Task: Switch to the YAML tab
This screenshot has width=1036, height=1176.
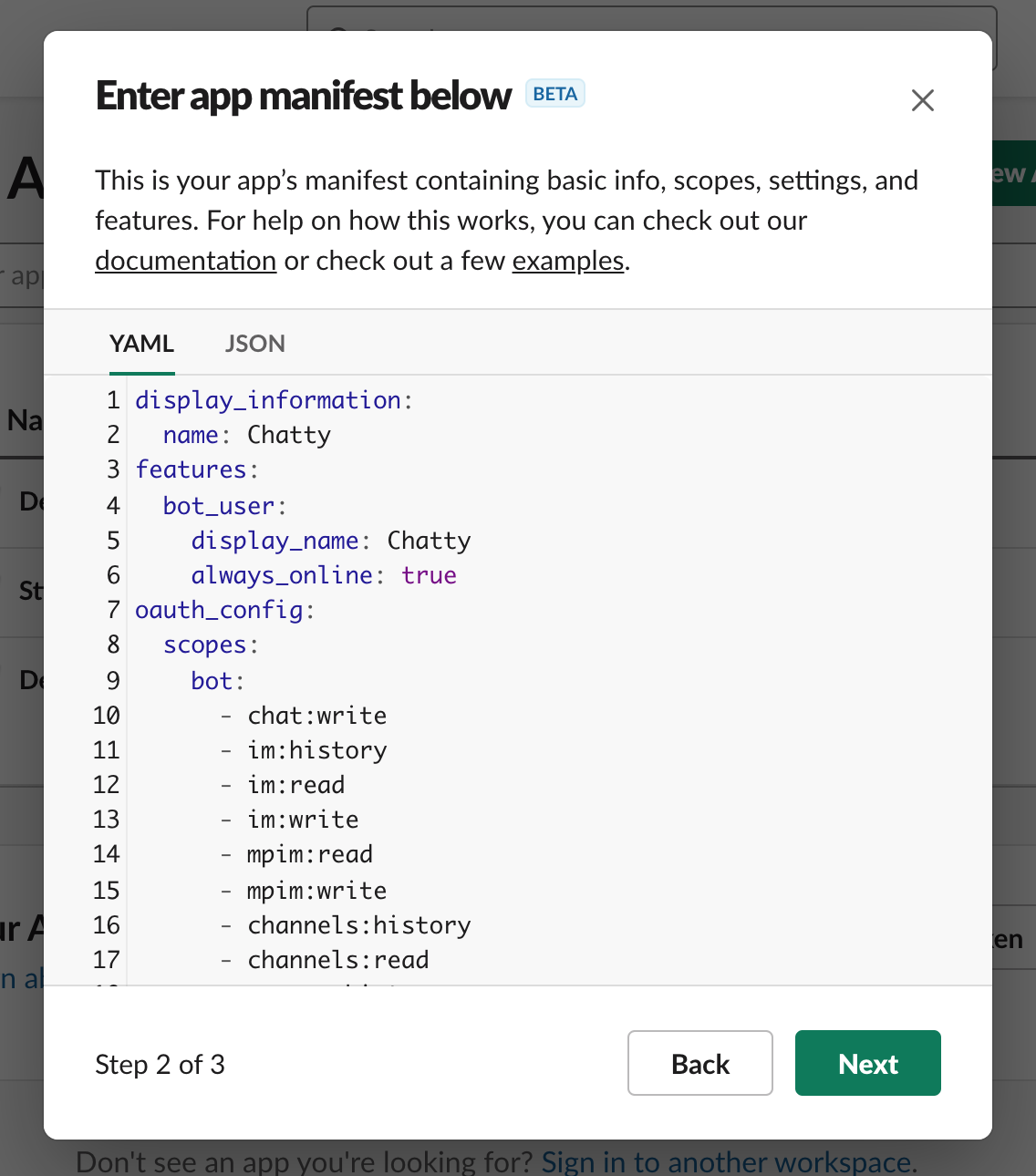Action: pyautogui.click(x=141, y=344)
